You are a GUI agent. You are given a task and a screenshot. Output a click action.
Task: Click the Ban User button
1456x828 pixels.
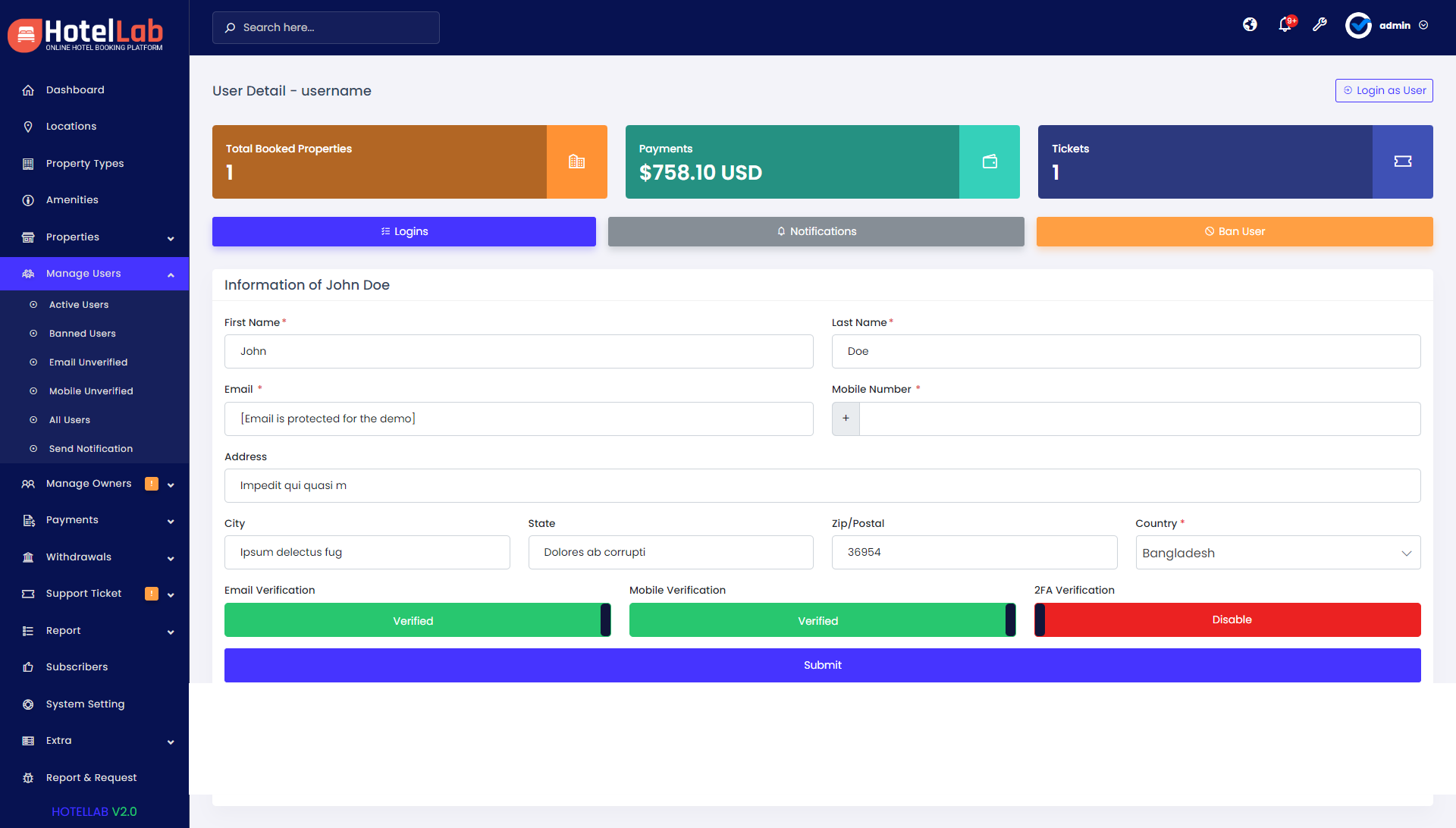pos(1234,231)
